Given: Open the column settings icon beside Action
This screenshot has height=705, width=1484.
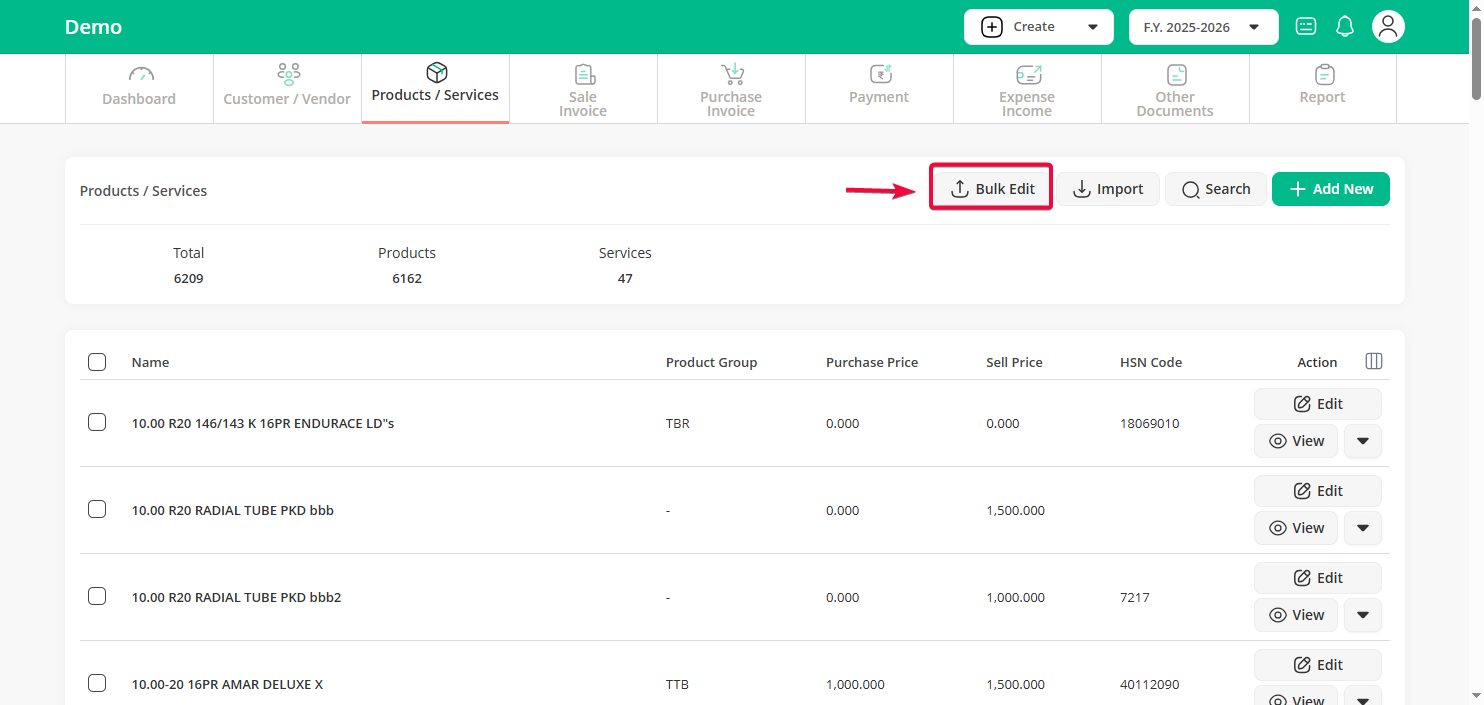Looking at the screenshot, I should click(1374, 361).
